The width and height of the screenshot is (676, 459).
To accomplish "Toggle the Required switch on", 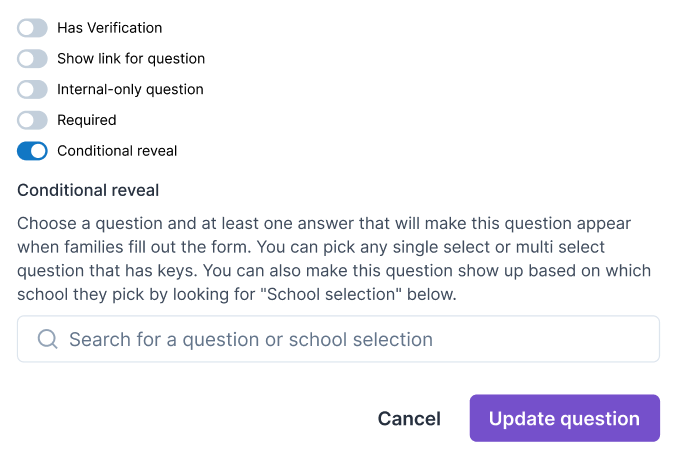I will 32,120.
